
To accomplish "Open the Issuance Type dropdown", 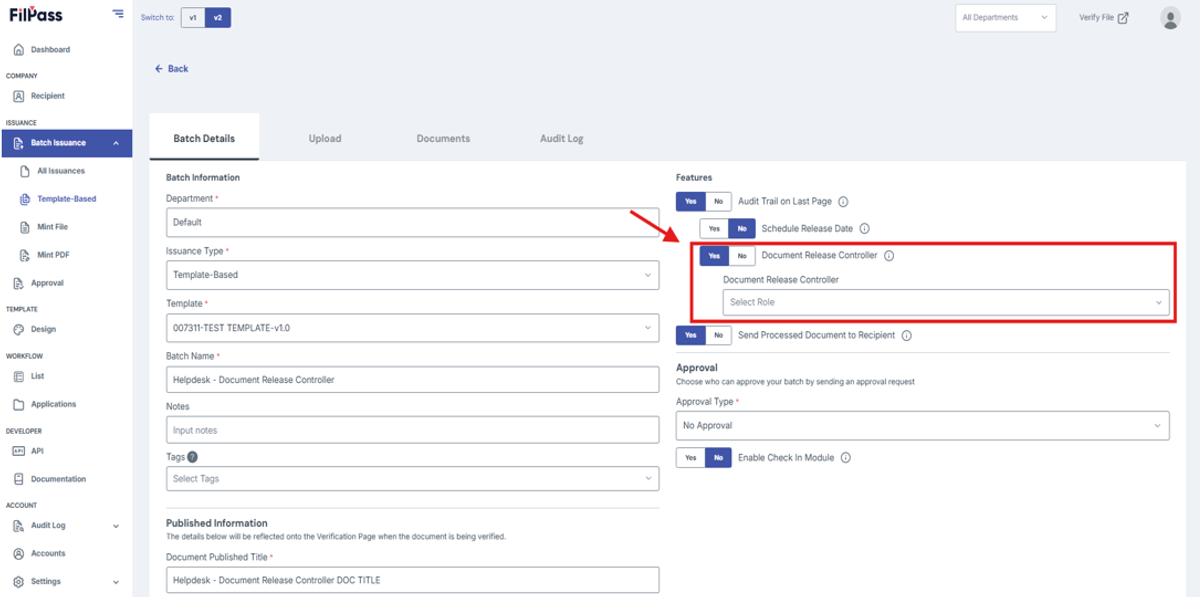I will click(412, 274).
